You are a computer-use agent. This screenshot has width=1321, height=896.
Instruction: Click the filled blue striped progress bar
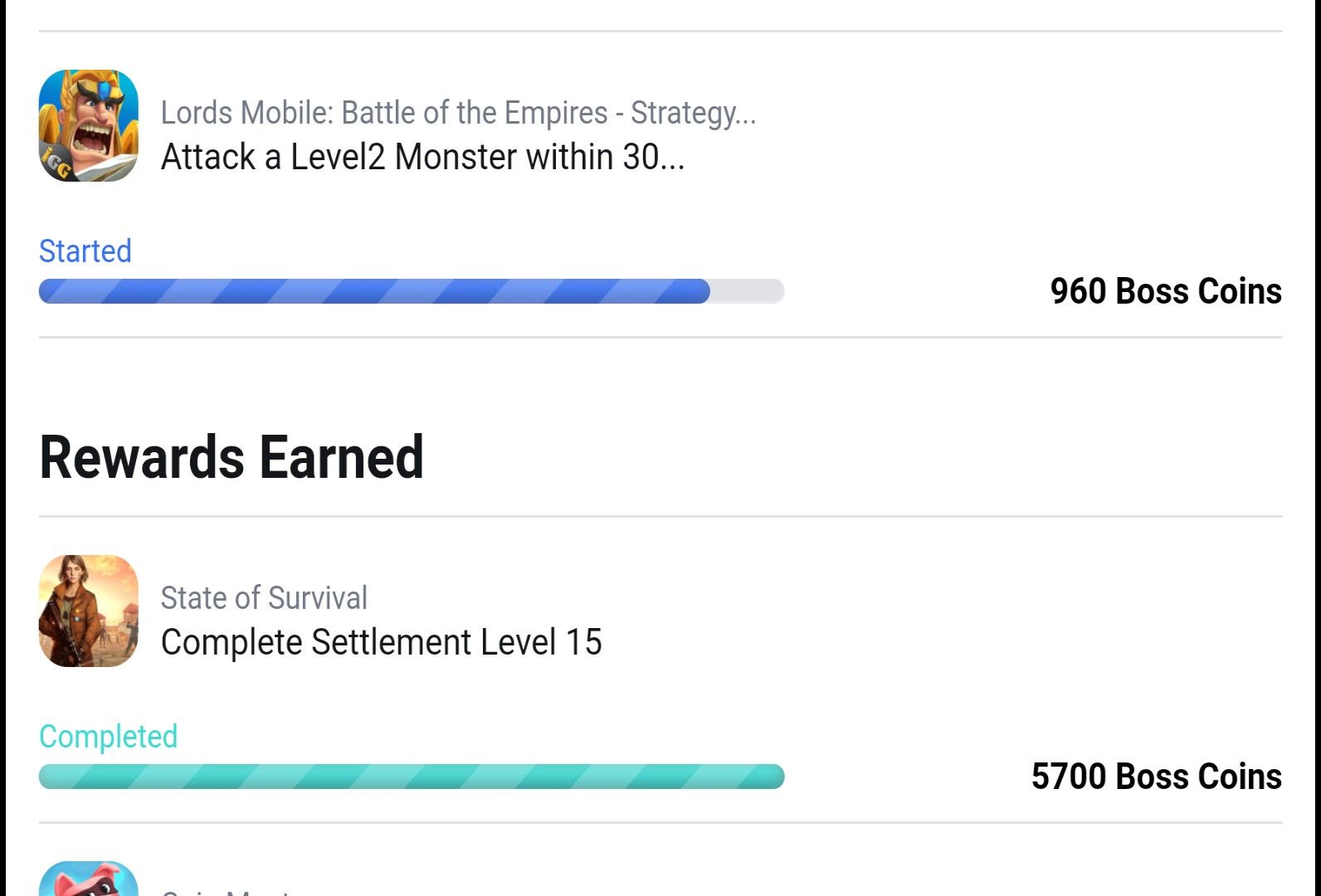[x=374, y=291]
